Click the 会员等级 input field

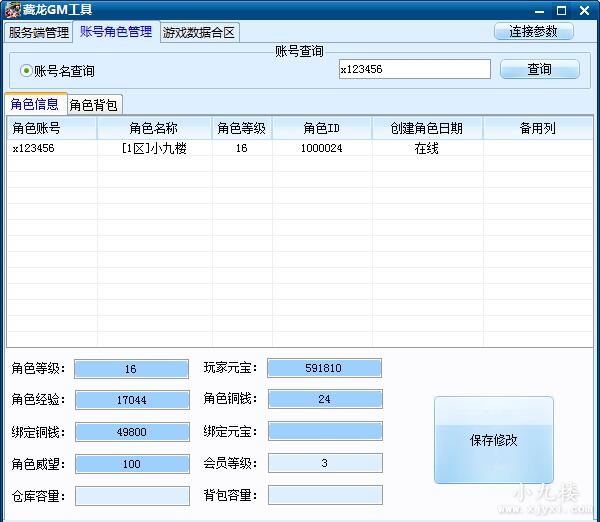coord(324,463)
